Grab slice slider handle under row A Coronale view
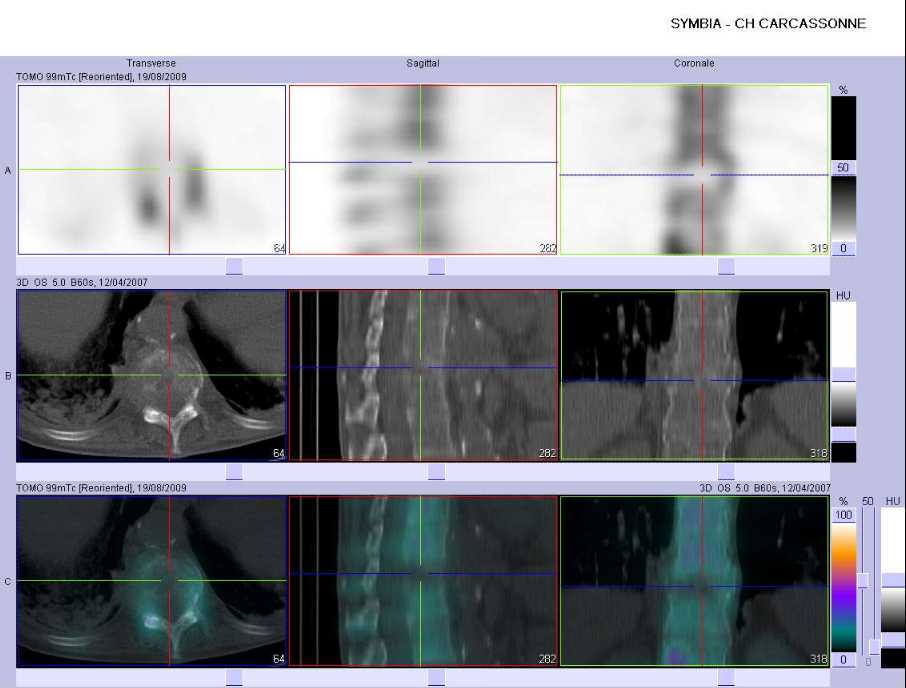Screen dimensions: 906x688 tap(726, 266)
